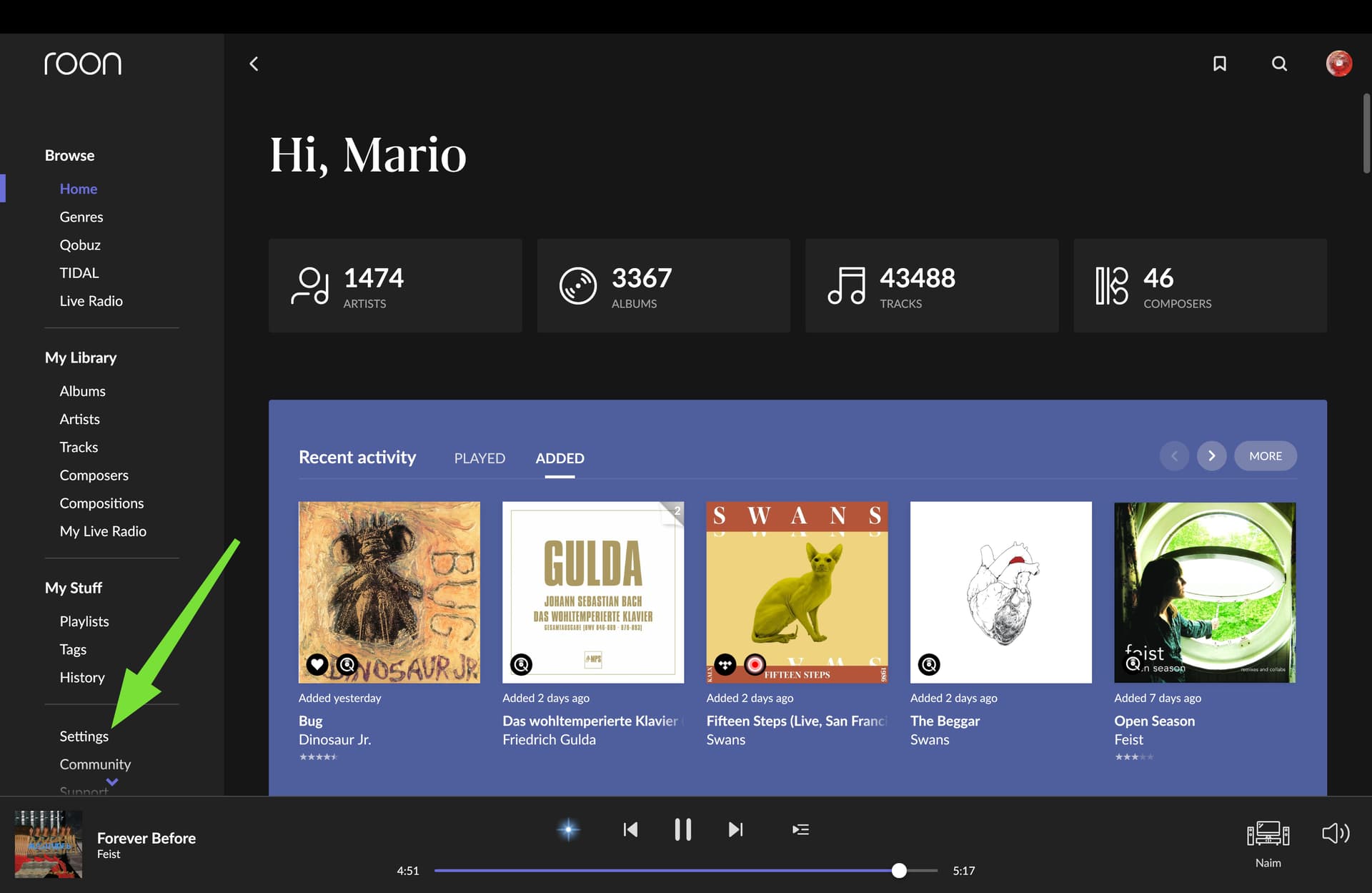Viewport: 1372px width, 893px height.
Task: Open the 43488 Tracks card
Action: (x=932, y=285)
